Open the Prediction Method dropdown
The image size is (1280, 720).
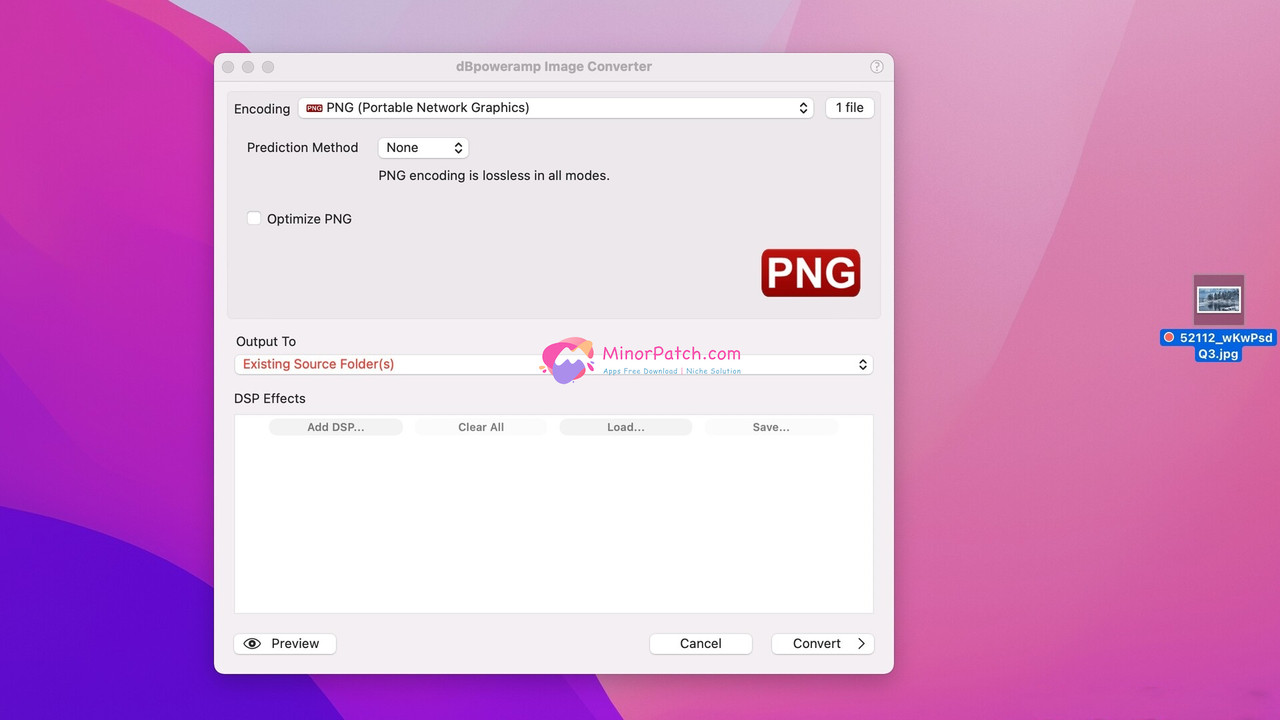pyautogui.click(x=423, y=148)
